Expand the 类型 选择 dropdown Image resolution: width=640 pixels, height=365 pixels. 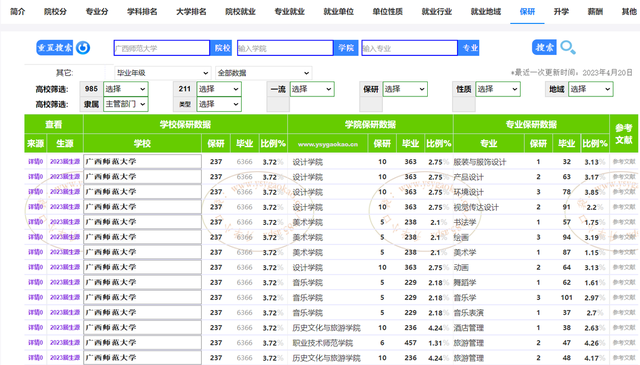click(x=219, y=104)
